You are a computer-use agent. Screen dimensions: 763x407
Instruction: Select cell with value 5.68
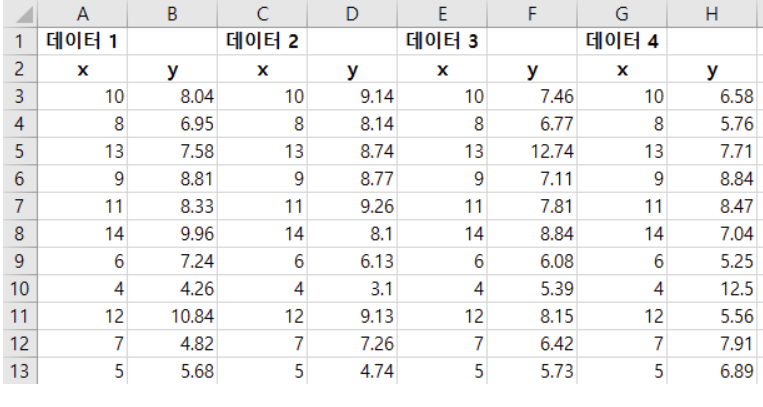pyautogui.click(x=172, y=371)
